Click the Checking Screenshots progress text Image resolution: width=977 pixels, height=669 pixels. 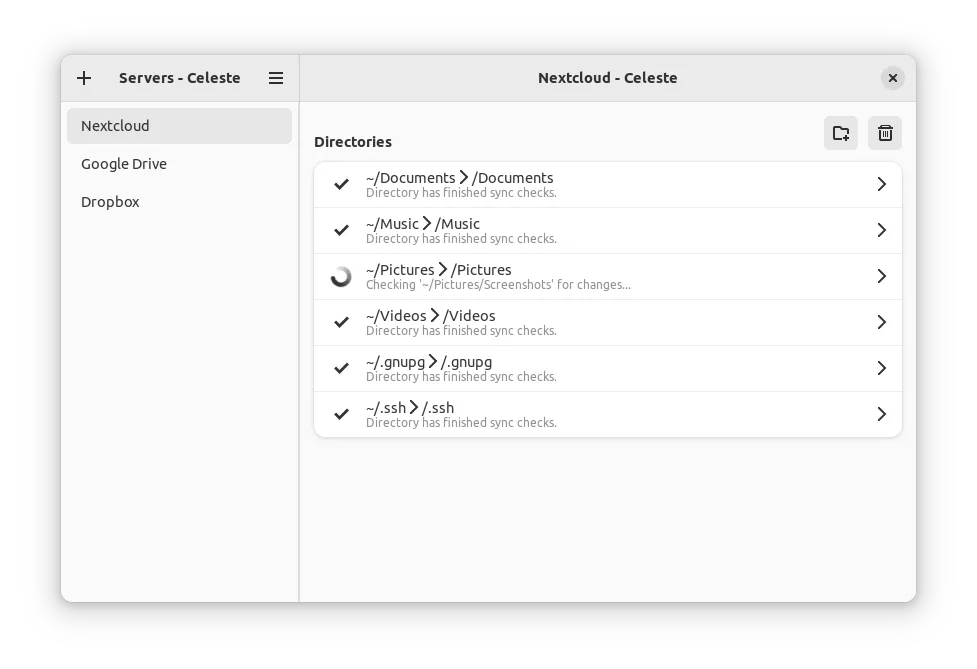pyautogui.click(x=498, y=284)
